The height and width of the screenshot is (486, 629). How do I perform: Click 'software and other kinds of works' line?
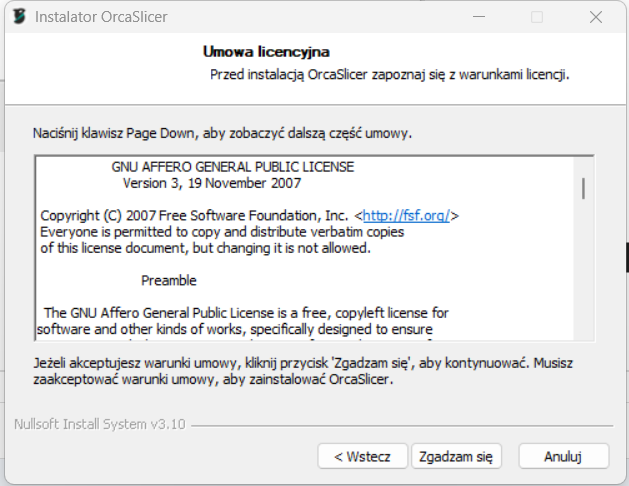[x=235, y=329]
